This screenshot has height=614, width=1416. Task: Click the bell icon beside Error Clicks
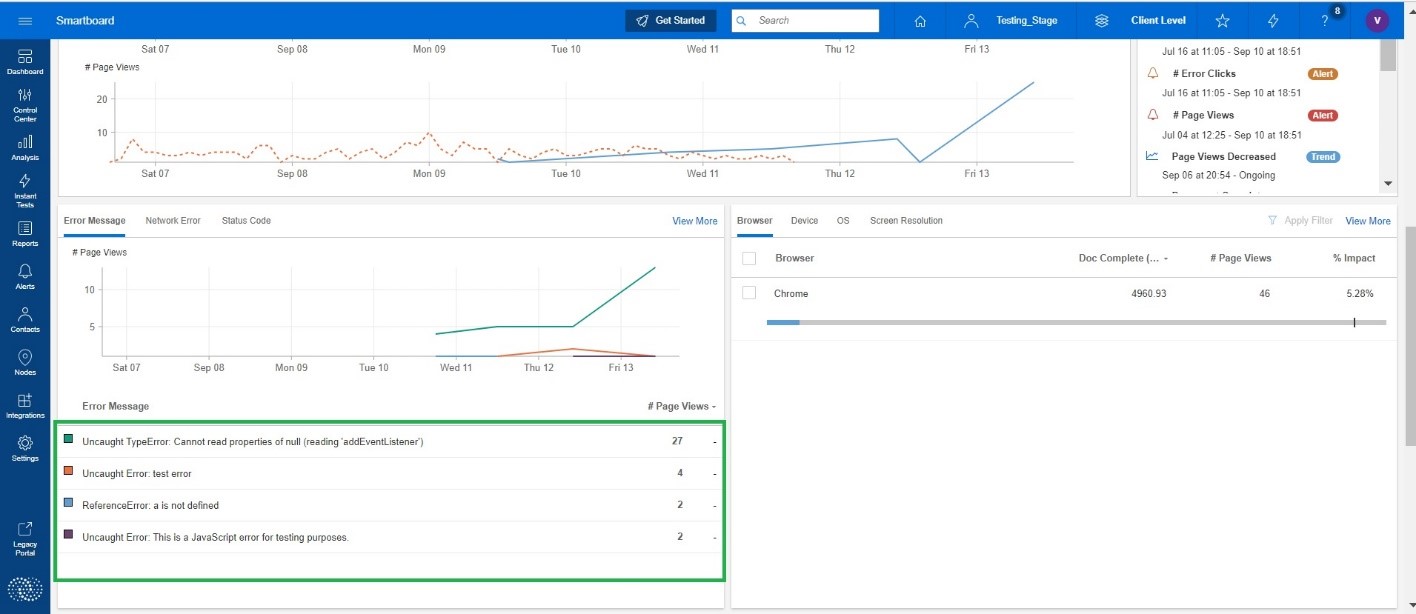click(1152, 73)
